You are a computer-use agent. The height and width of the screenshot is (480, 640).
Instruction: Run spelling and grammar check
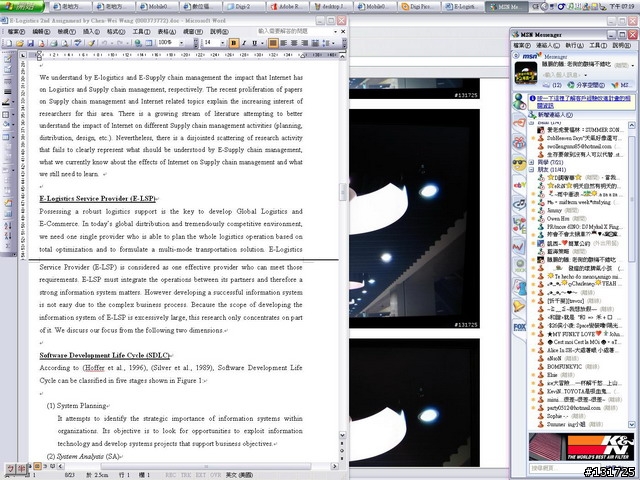coord(78,43)
